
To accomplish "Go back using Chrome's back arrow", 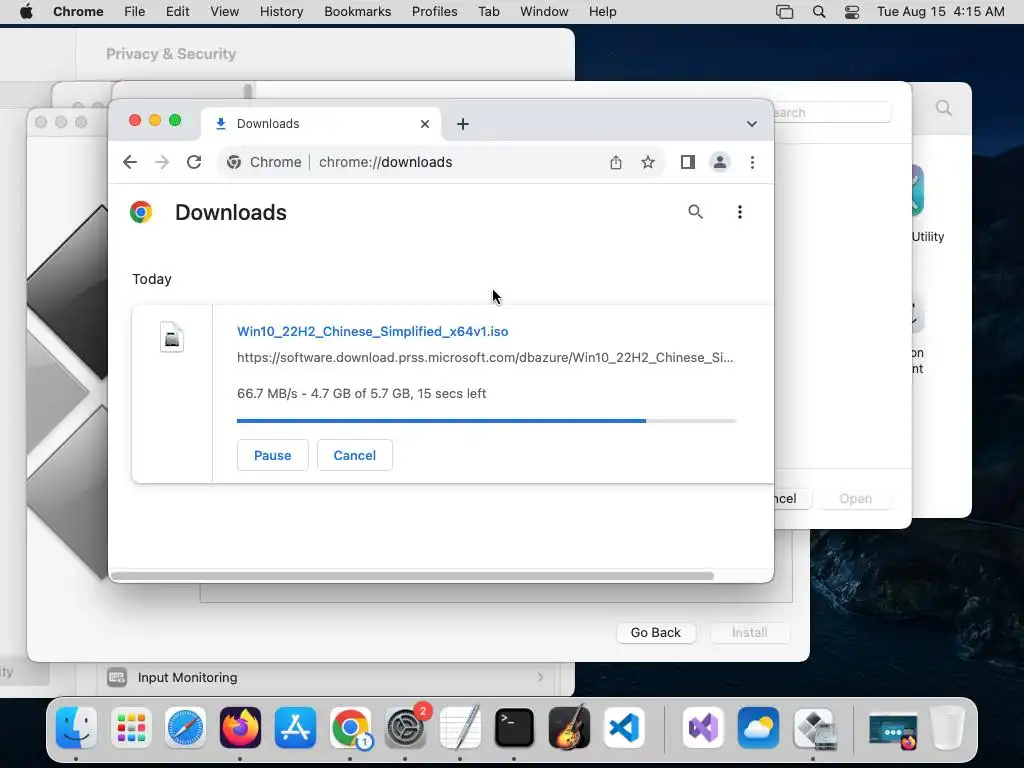I will pos(130,162).
